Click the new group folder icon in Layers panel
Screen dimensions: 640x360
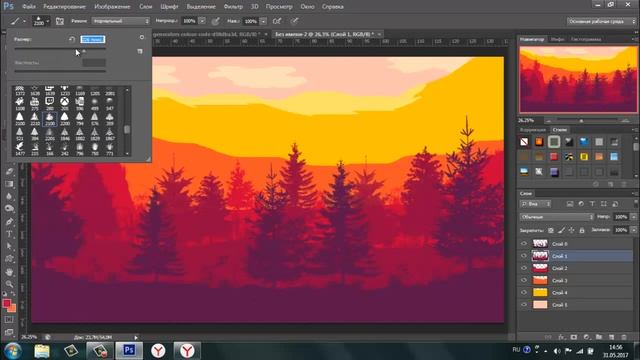(x=599, y=337)
